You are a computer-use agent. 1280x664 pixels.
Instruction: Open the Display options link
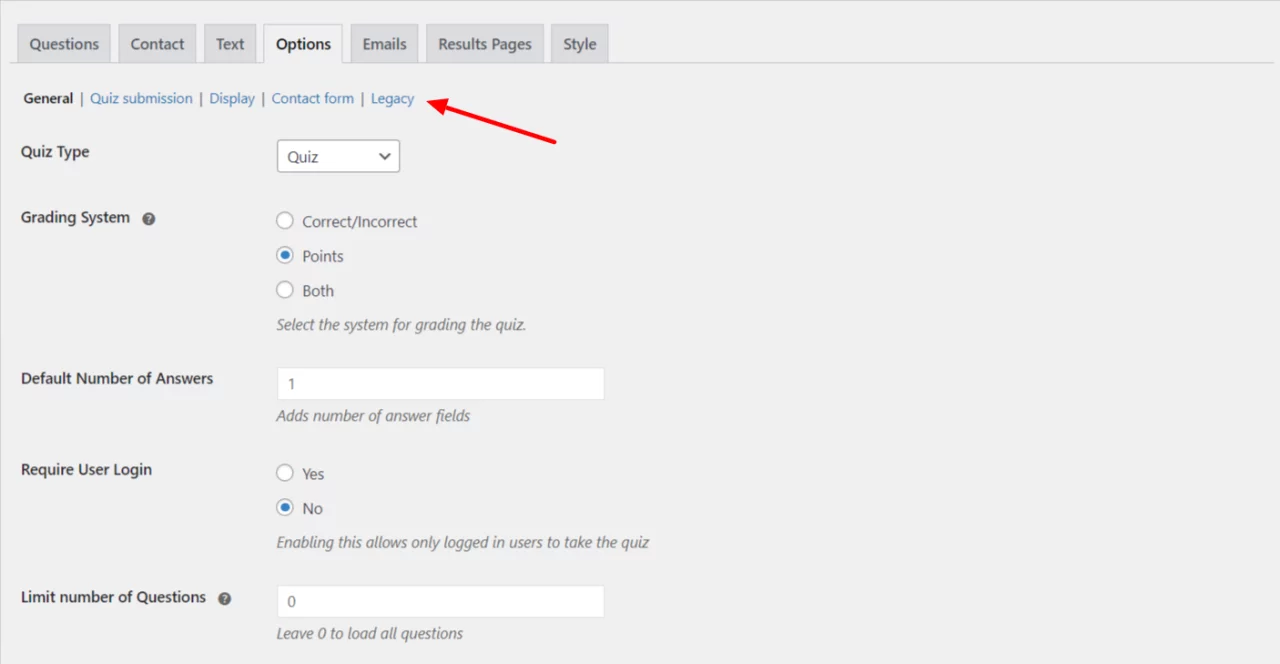(232, 98)
